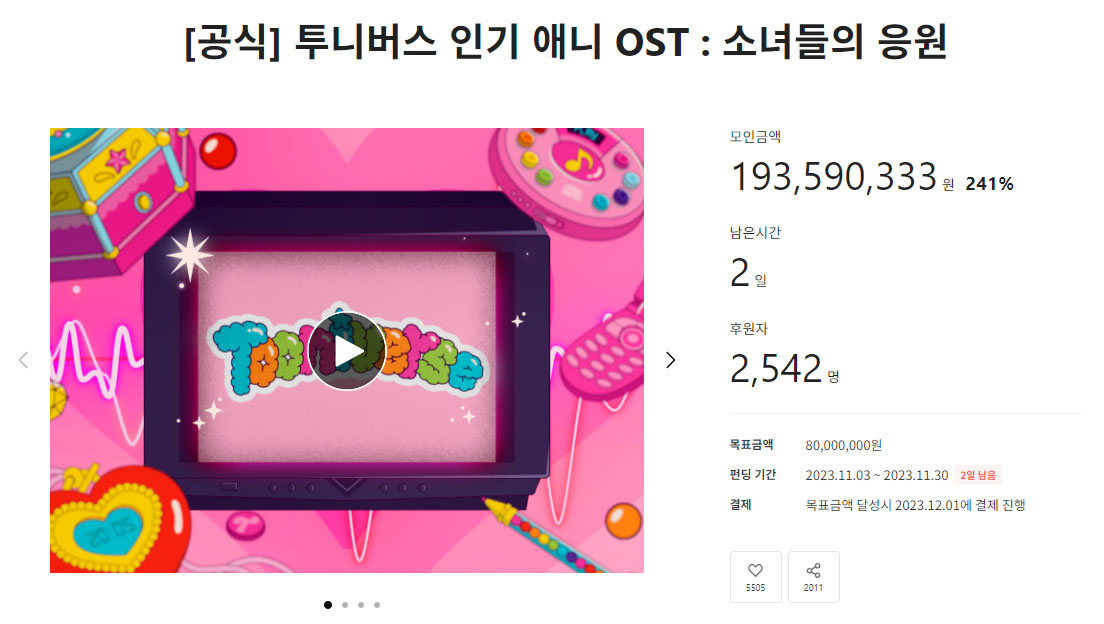This screenshot has width=1104, height=624.
Task: Click the 241% funding percentage
Action: 989,184
